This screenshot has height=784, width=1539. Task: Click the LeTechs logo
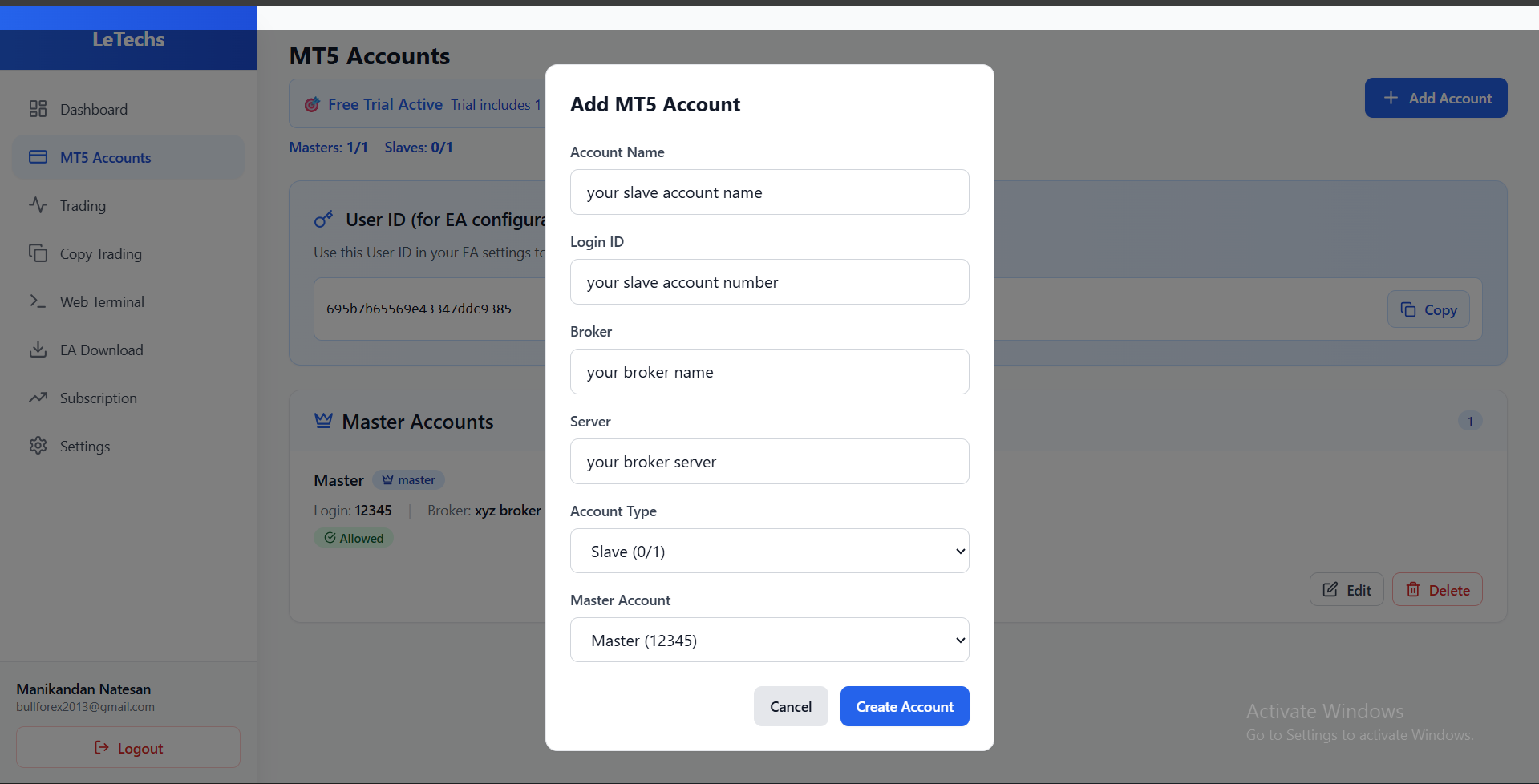(128, 39)
